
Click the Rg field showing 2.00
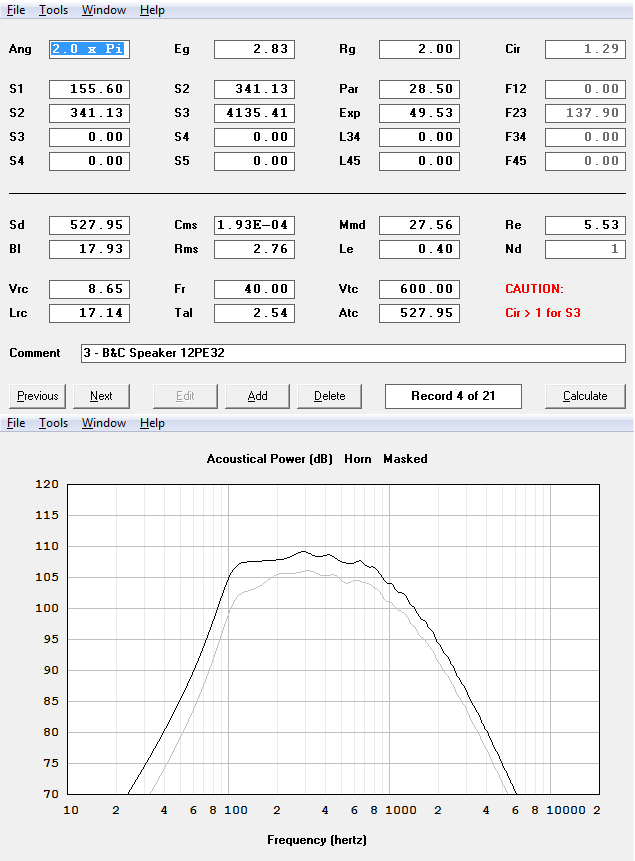coord(419,49)
